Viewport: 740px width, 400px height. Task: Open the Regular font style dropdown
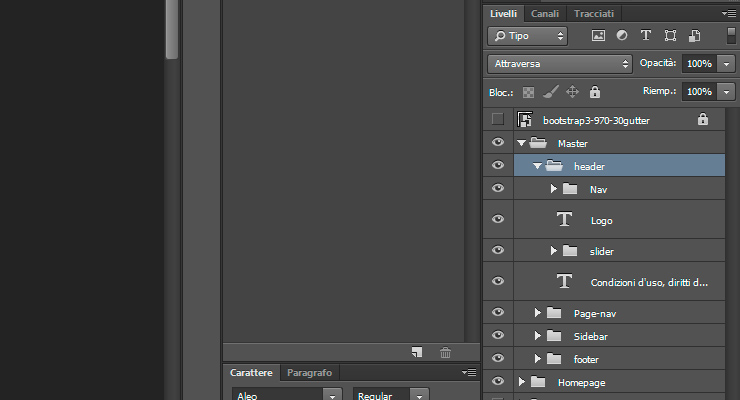pyautogui.click(x=420, y=395)
